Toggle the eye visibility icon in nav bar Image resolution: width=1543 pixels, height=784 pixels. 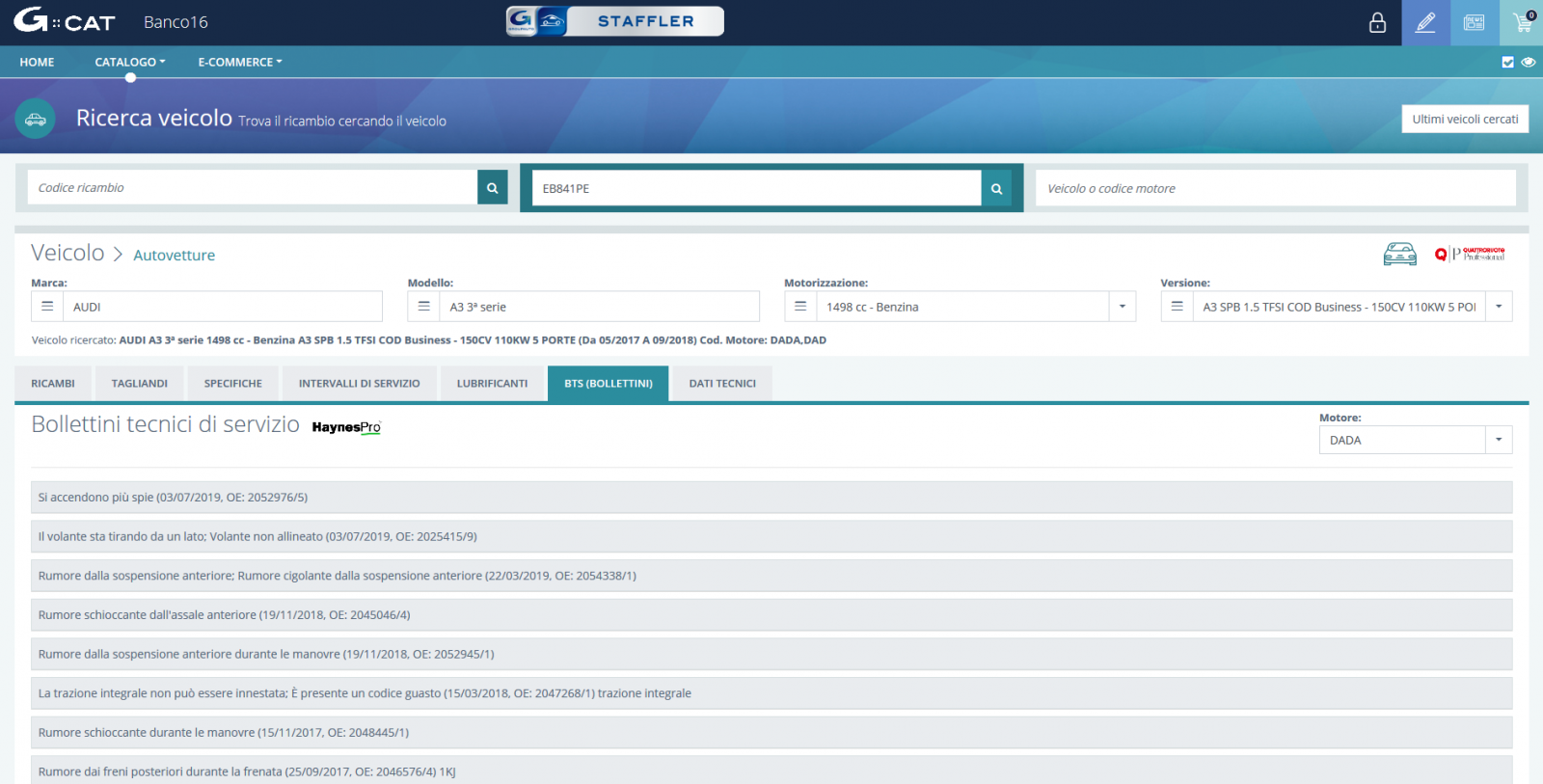[x=1529, y=62]
